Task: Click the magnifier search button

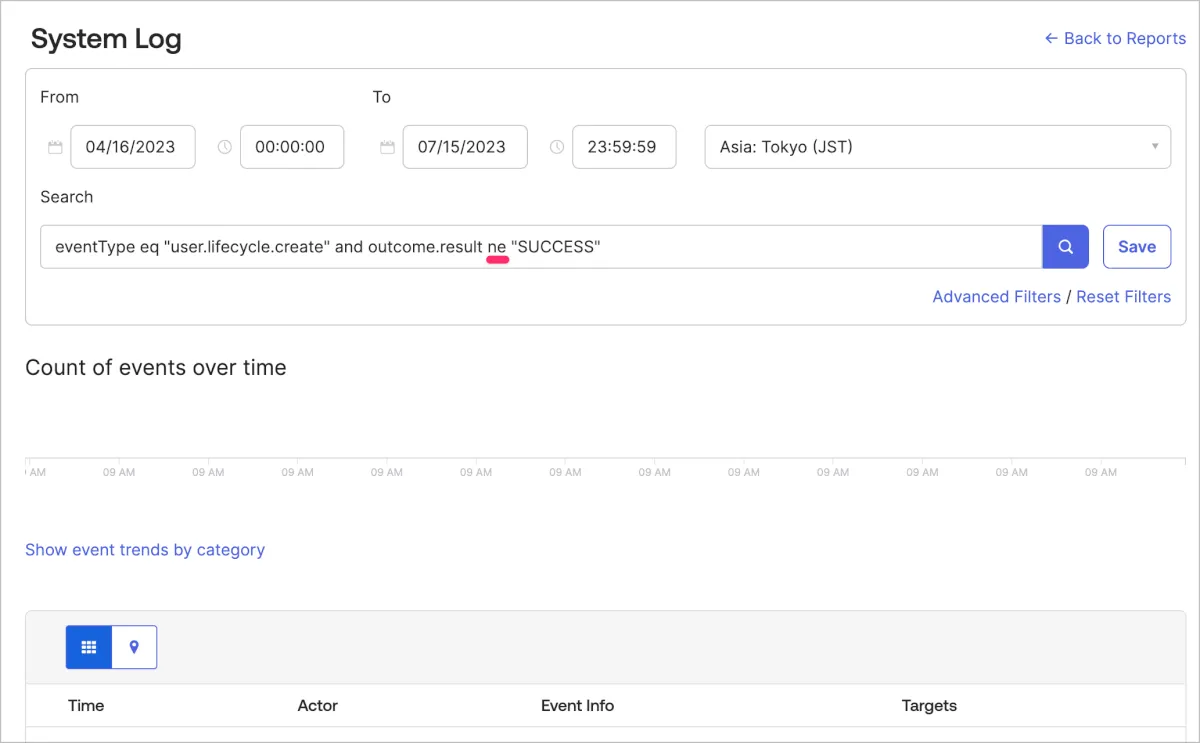Action: [x=1065, y=247]
